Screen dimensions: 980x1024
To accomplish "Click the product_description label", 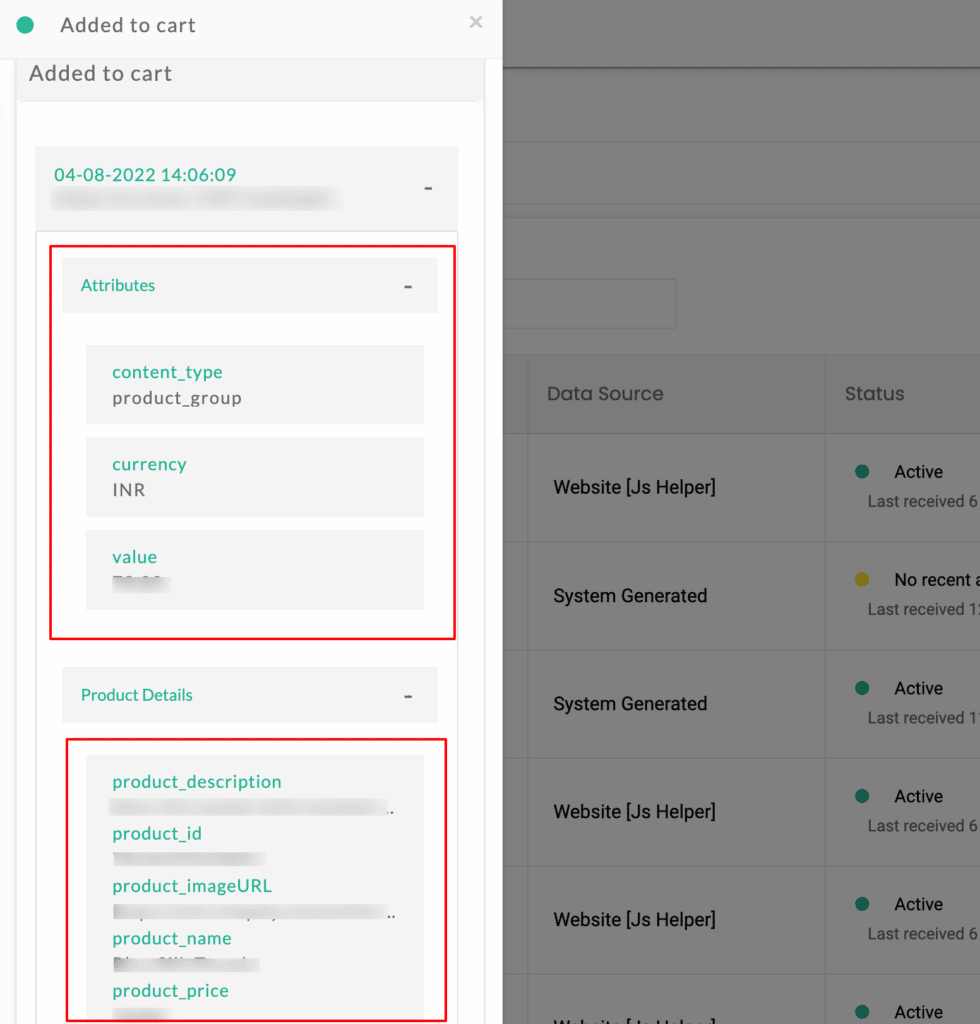I will [197, 782].
